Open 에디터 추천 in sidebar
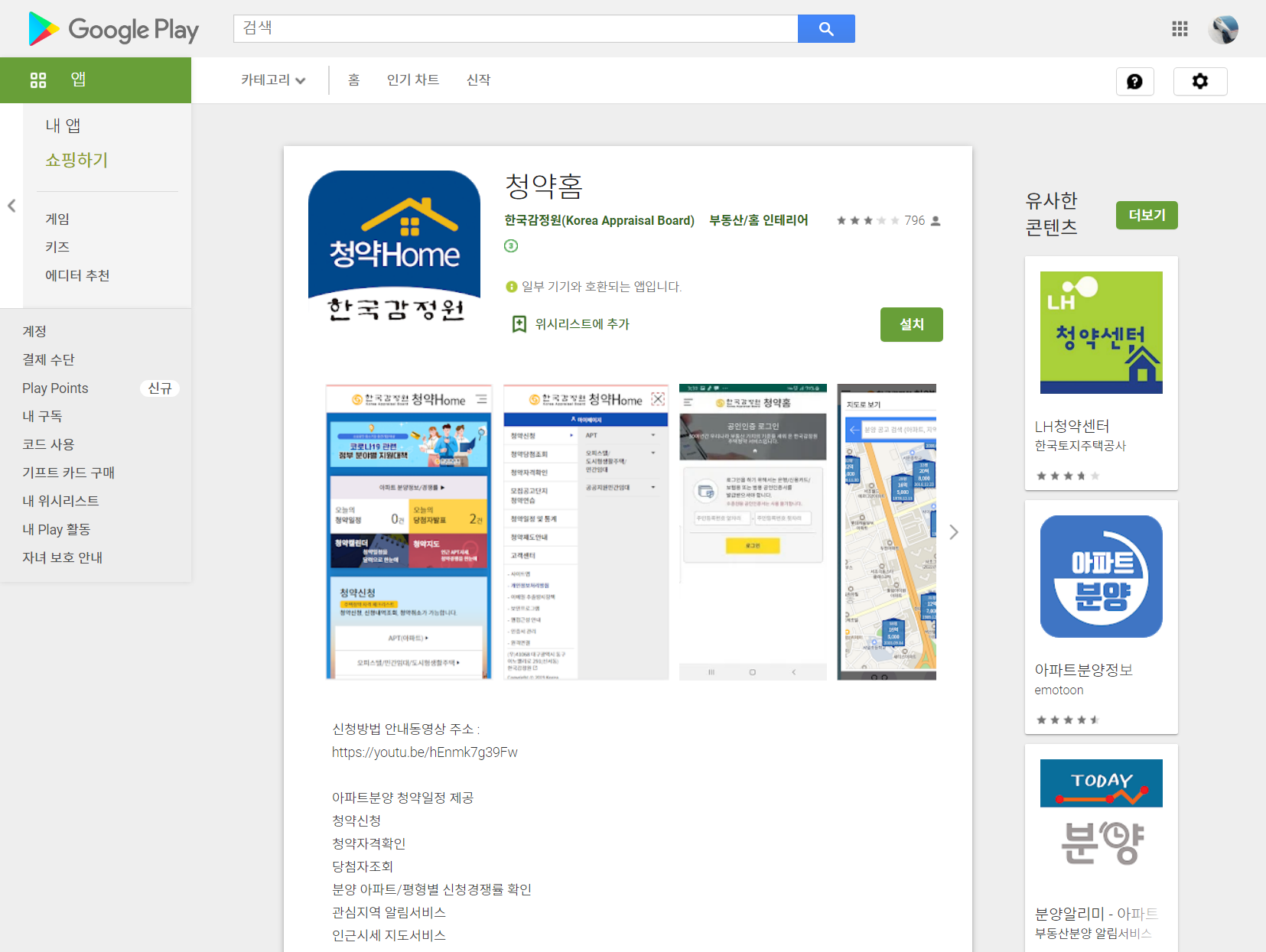Image resolution: width=1266 pixels, height=952 pixels. click(77, 275)
